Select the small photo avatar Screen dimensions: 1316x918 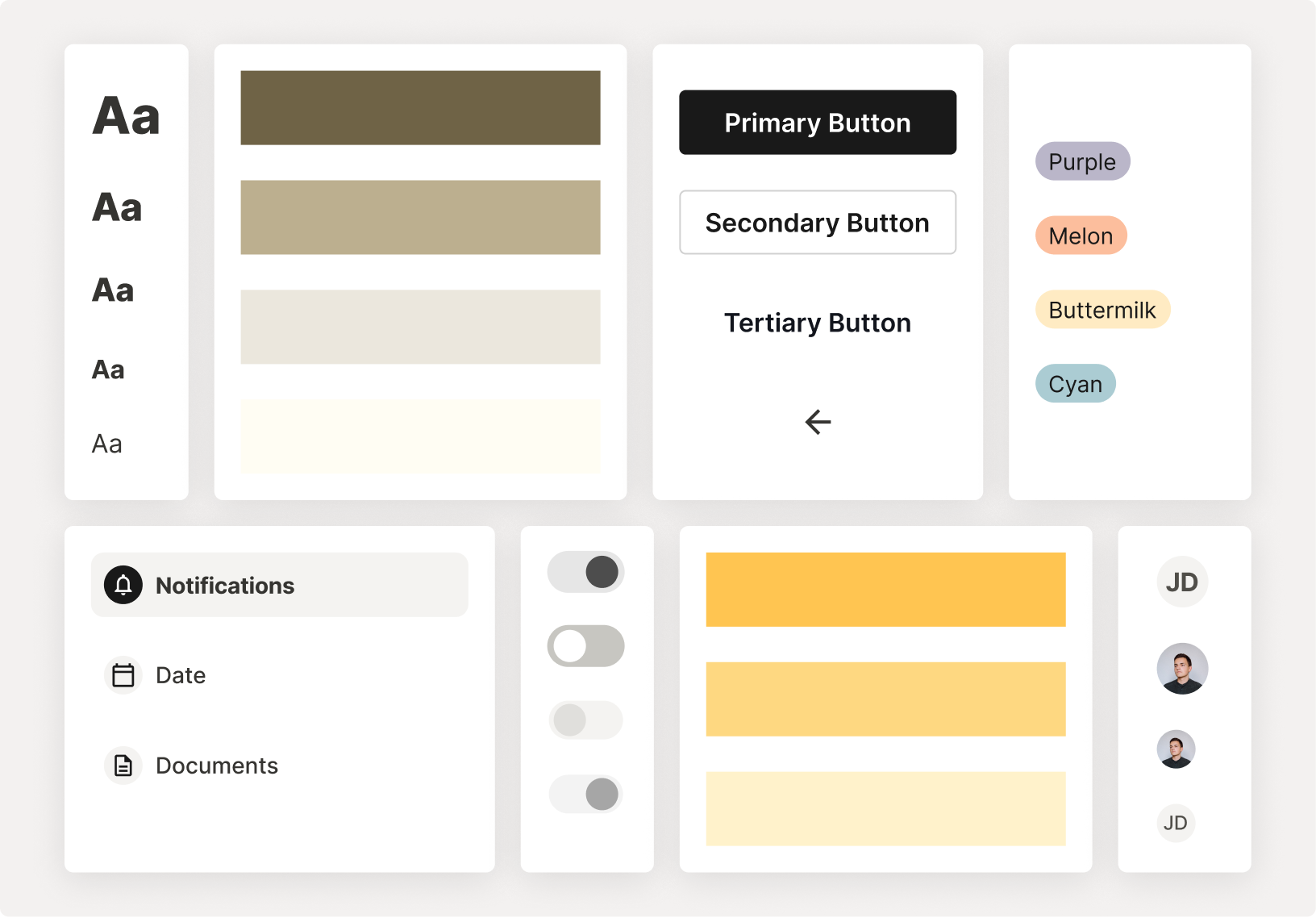(1176, 749)
